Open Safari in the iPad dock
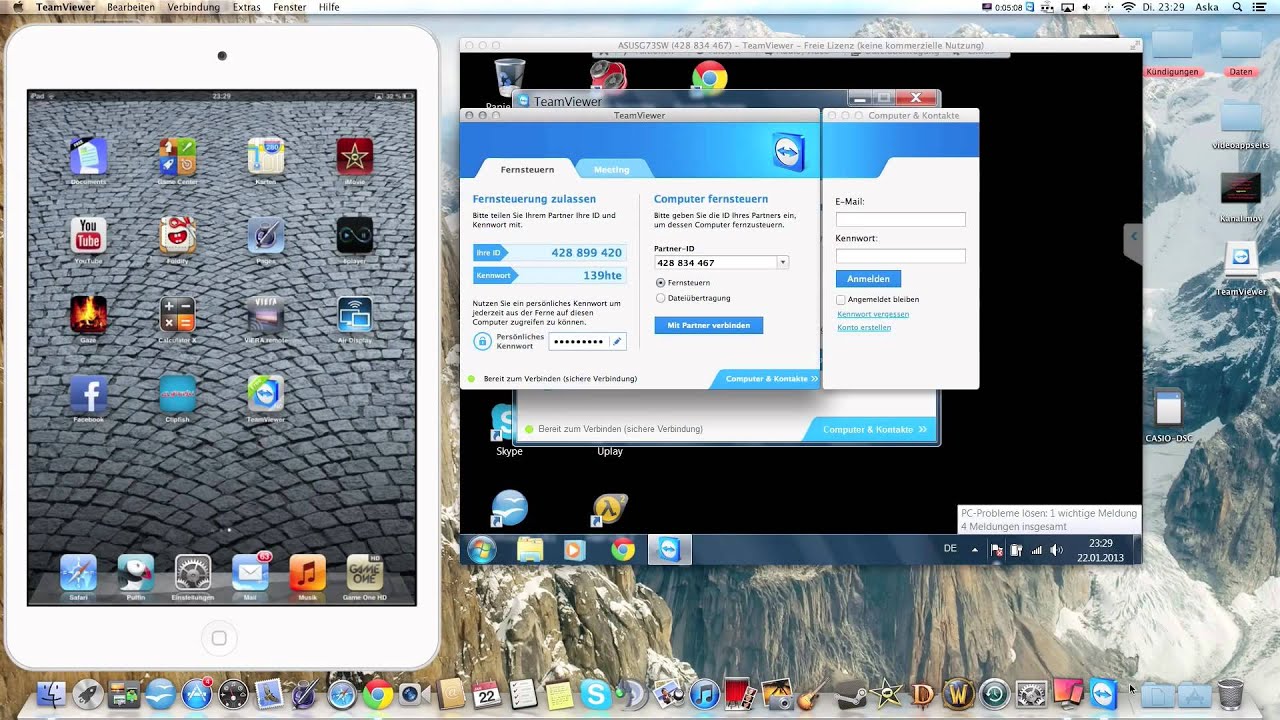 78,573
